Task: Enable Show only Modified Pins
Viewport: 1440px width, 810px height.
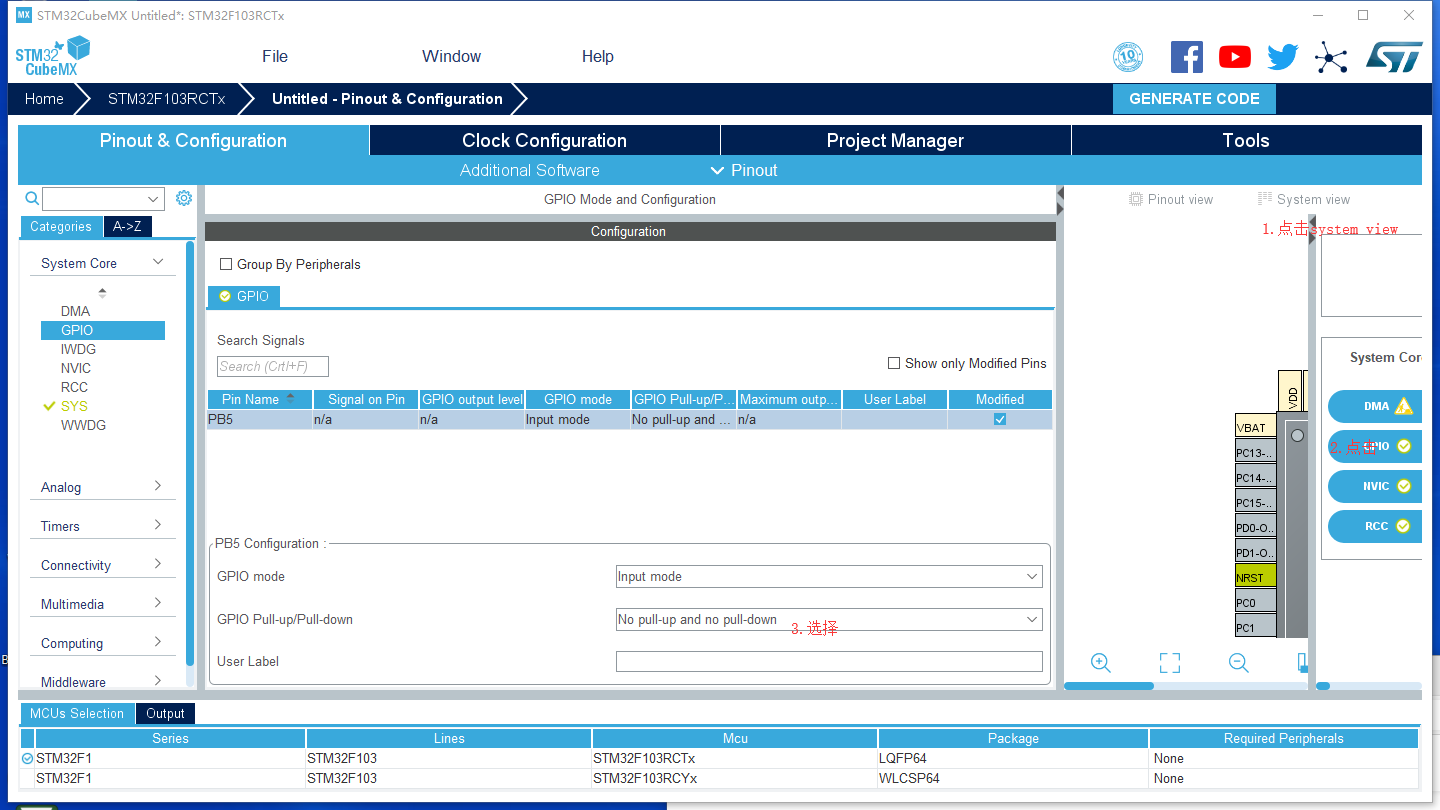Action: pyautogui.click(x=893, y=363)
